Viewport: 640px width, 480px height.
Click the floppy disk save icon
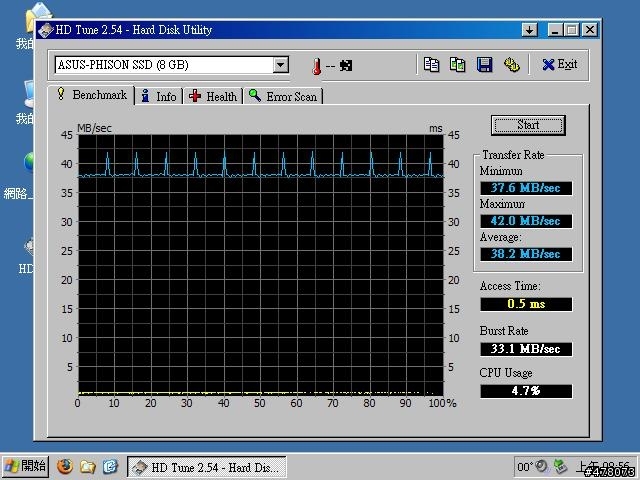484,64
